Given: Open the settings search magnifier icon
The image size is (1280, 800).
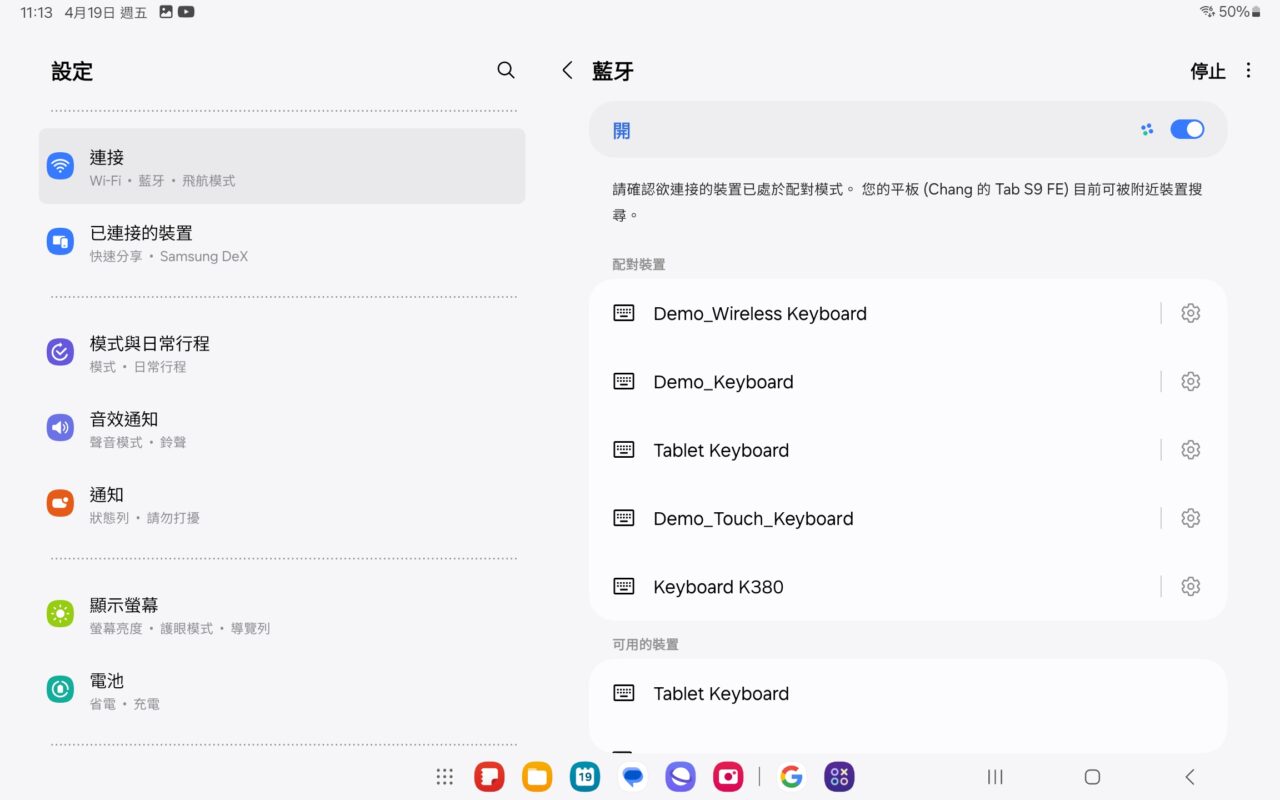Looking at the screenshot, I should click(506, 70).
